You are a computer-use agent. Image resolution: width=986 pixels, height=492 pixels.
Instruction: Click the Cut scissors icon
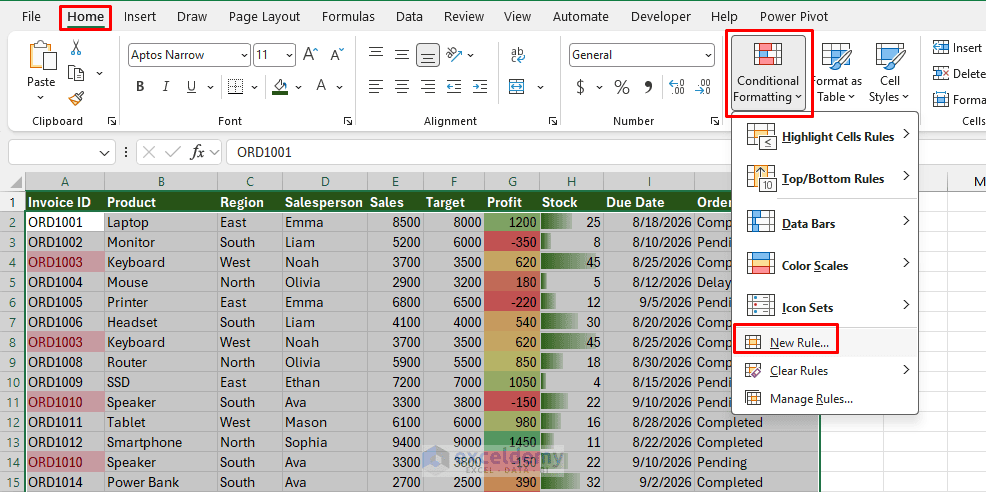coord(76,47)
